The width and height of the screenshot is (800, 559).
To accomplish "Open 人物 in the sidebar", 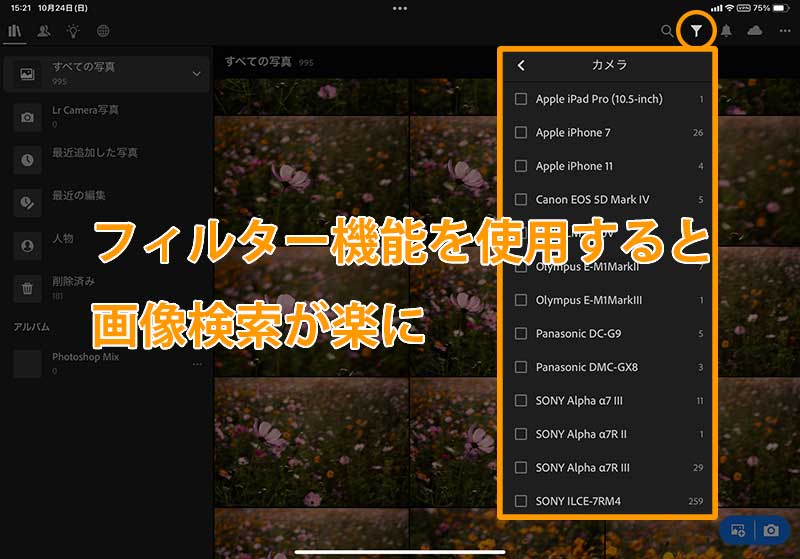I will tap(106, 245).
